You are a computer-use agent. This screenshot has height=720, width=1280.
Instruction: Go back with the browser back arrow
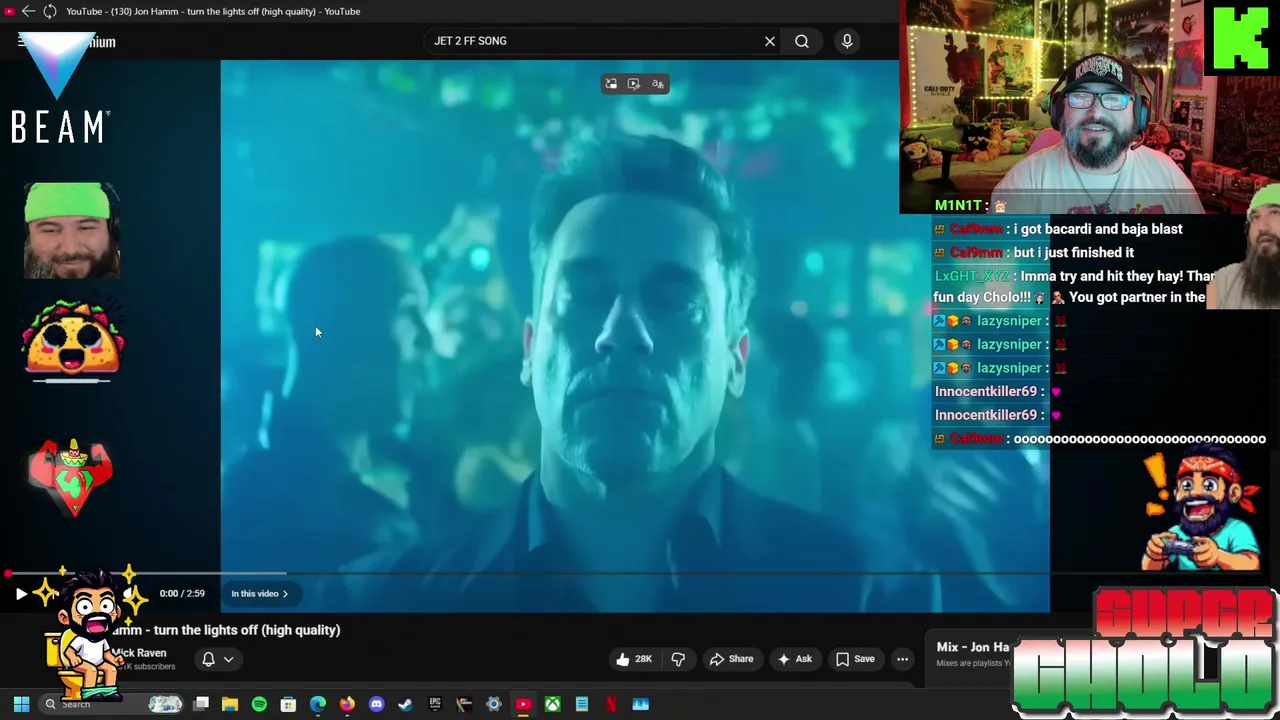coord(28,11)
